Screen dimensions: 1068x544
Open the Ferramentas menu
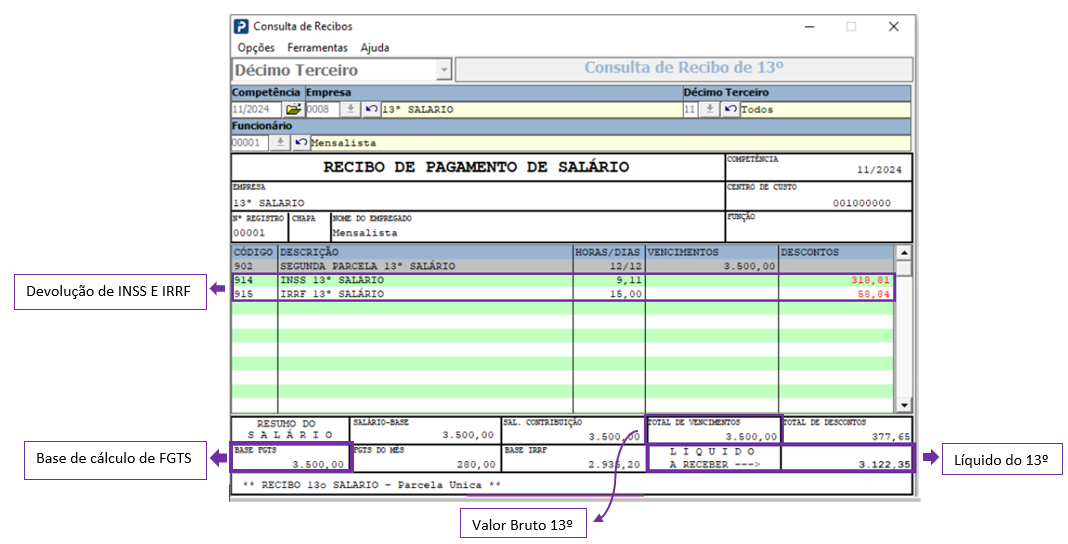click(x=317, y=48)
